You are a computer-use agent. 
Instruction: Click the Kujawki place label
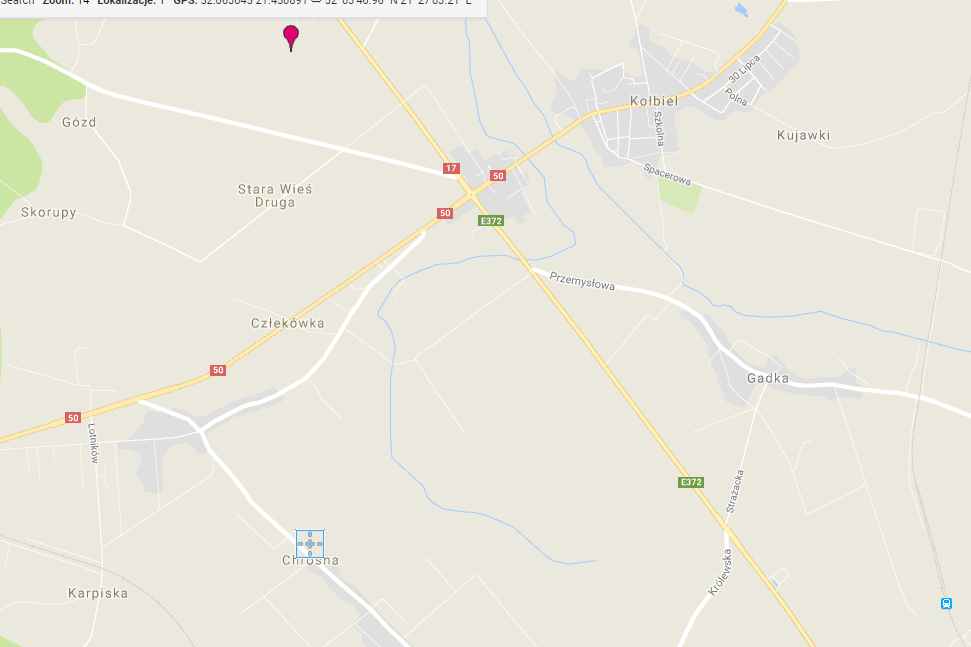click(803, 135)
